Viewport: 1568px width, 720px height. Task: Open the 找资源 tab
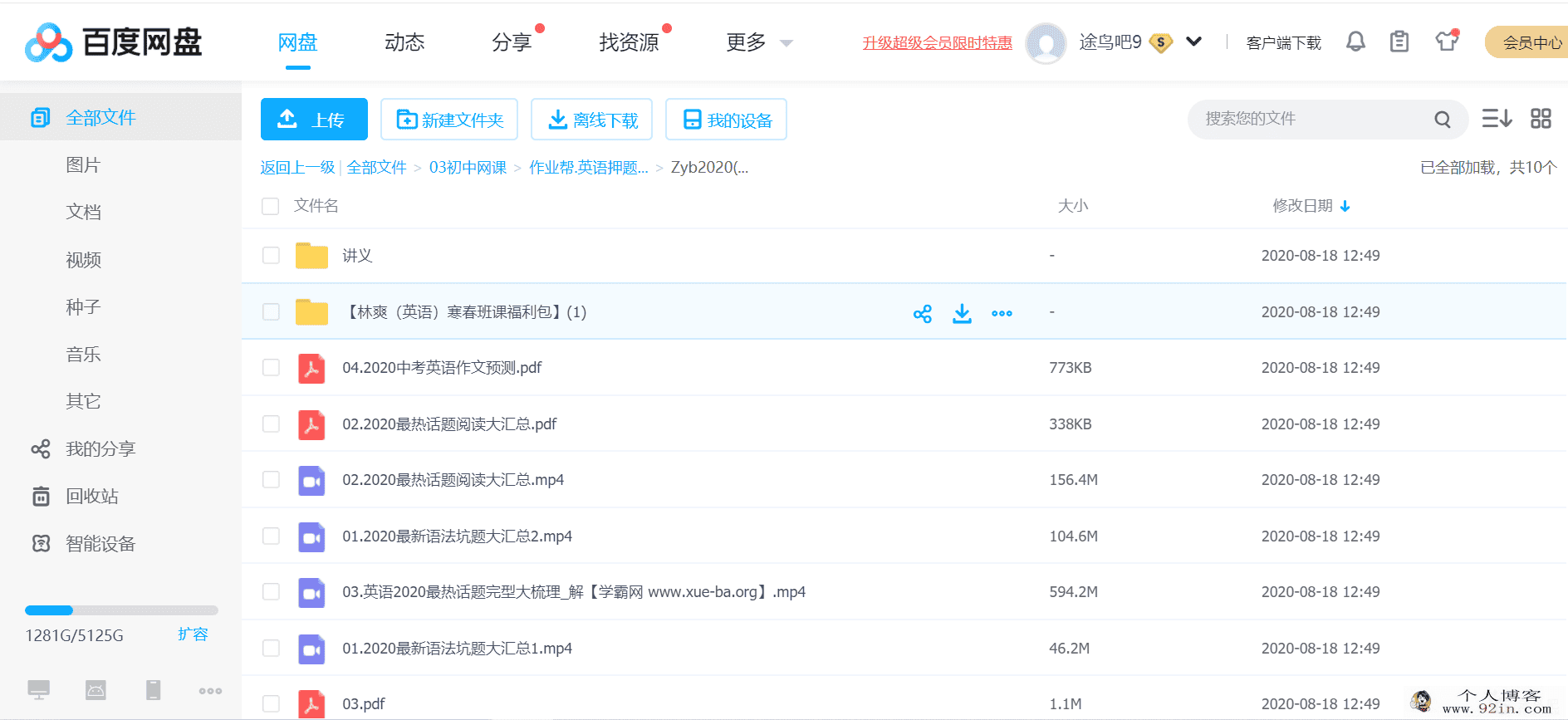tap(629, 42)
